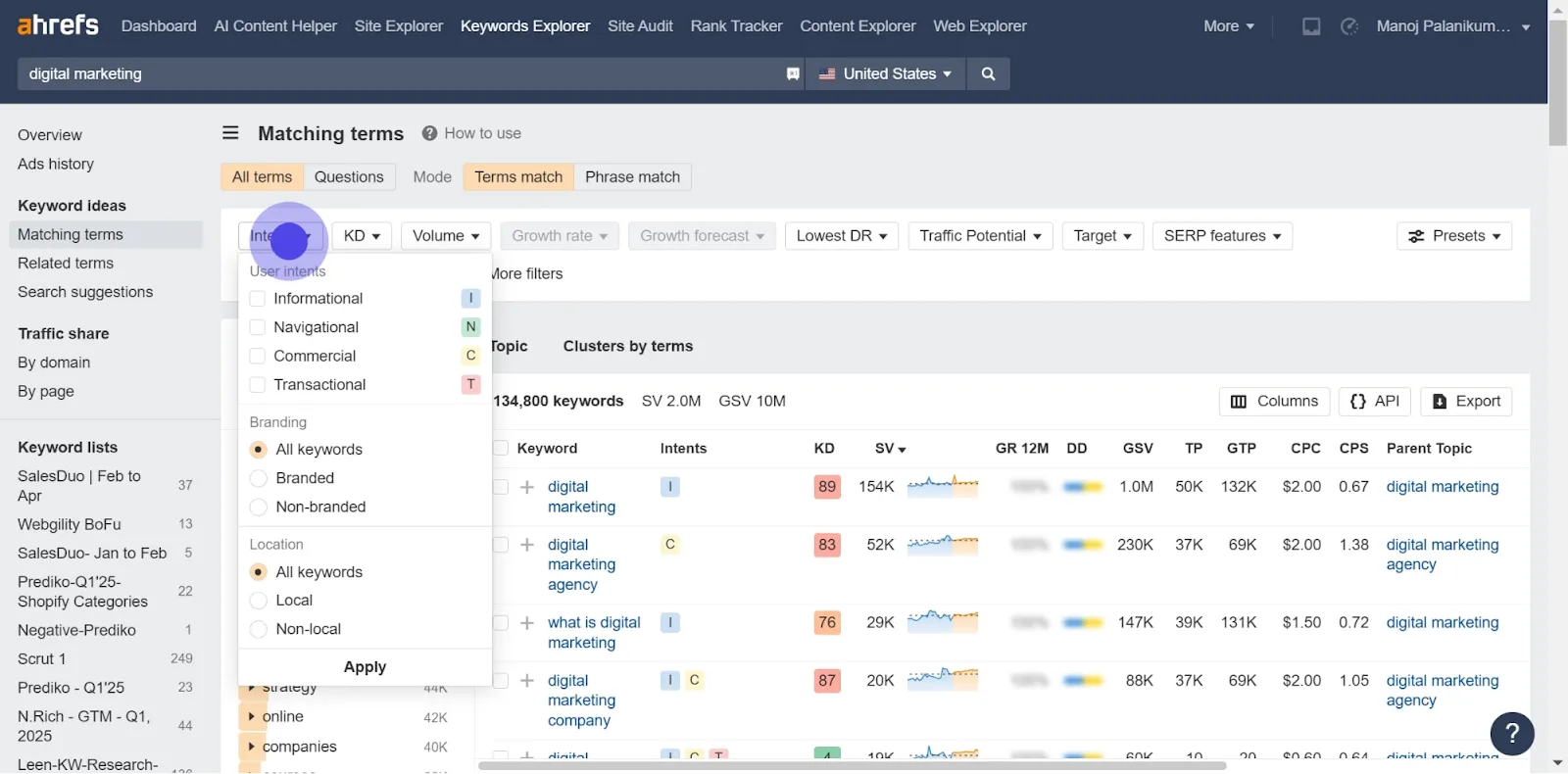
Task: Click Apply in the intents dropdown
Action: (x=365, y=667)
